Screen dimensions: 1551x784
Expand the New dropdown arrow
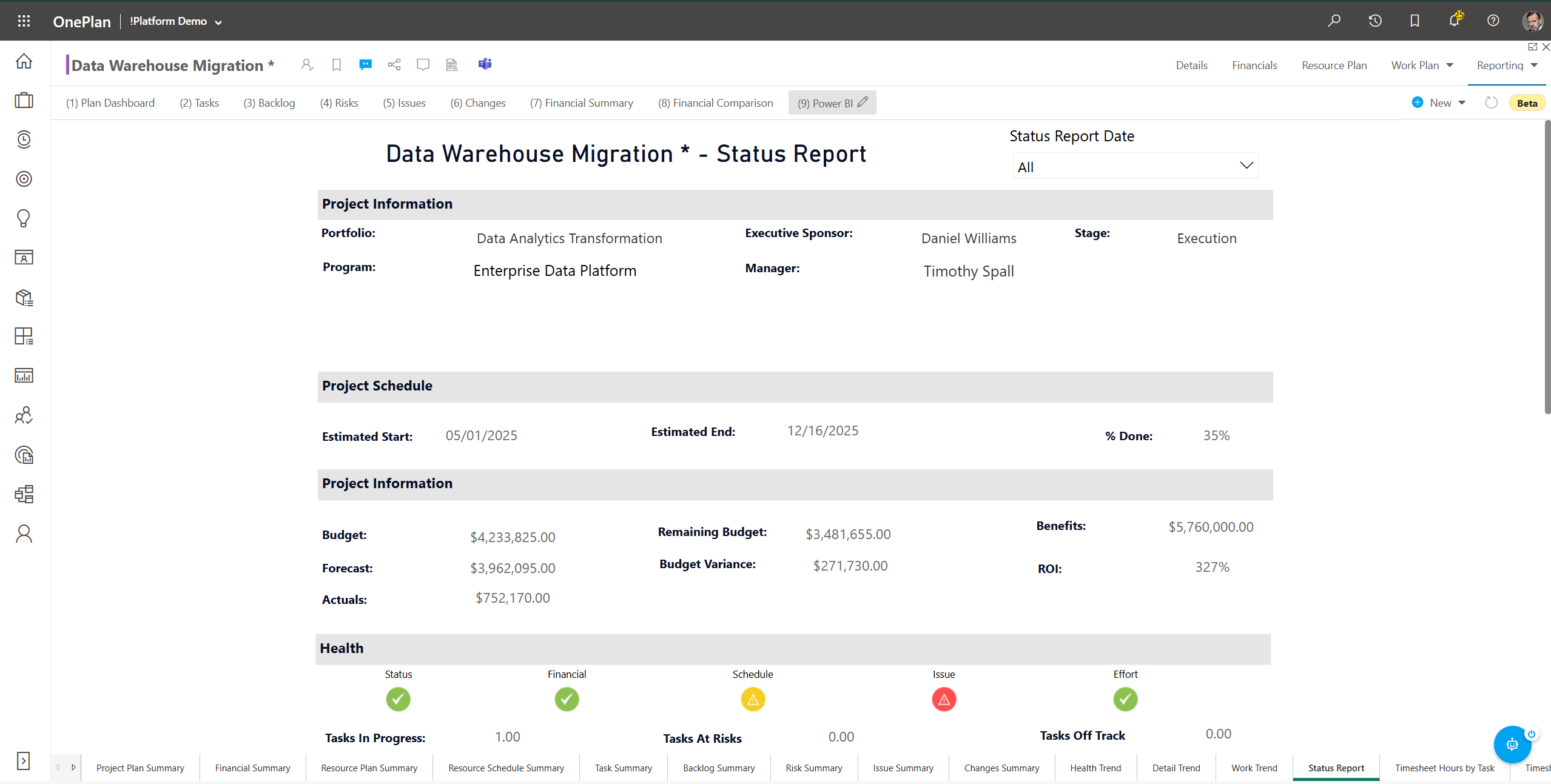click(x=1462, y=102)
